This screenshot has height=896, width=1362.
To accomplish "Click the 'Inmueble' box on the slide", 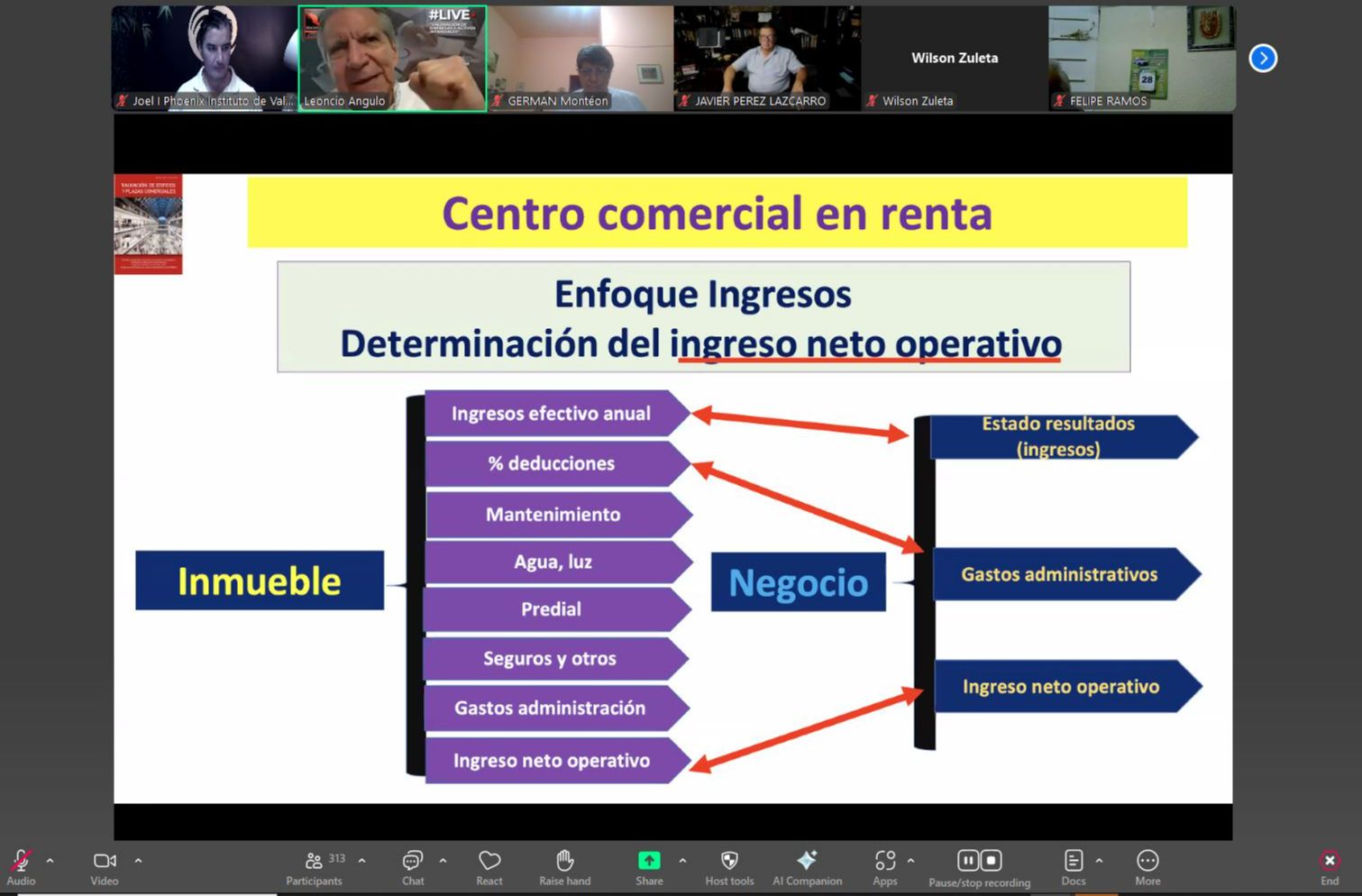I will click(x=260, y=581).
